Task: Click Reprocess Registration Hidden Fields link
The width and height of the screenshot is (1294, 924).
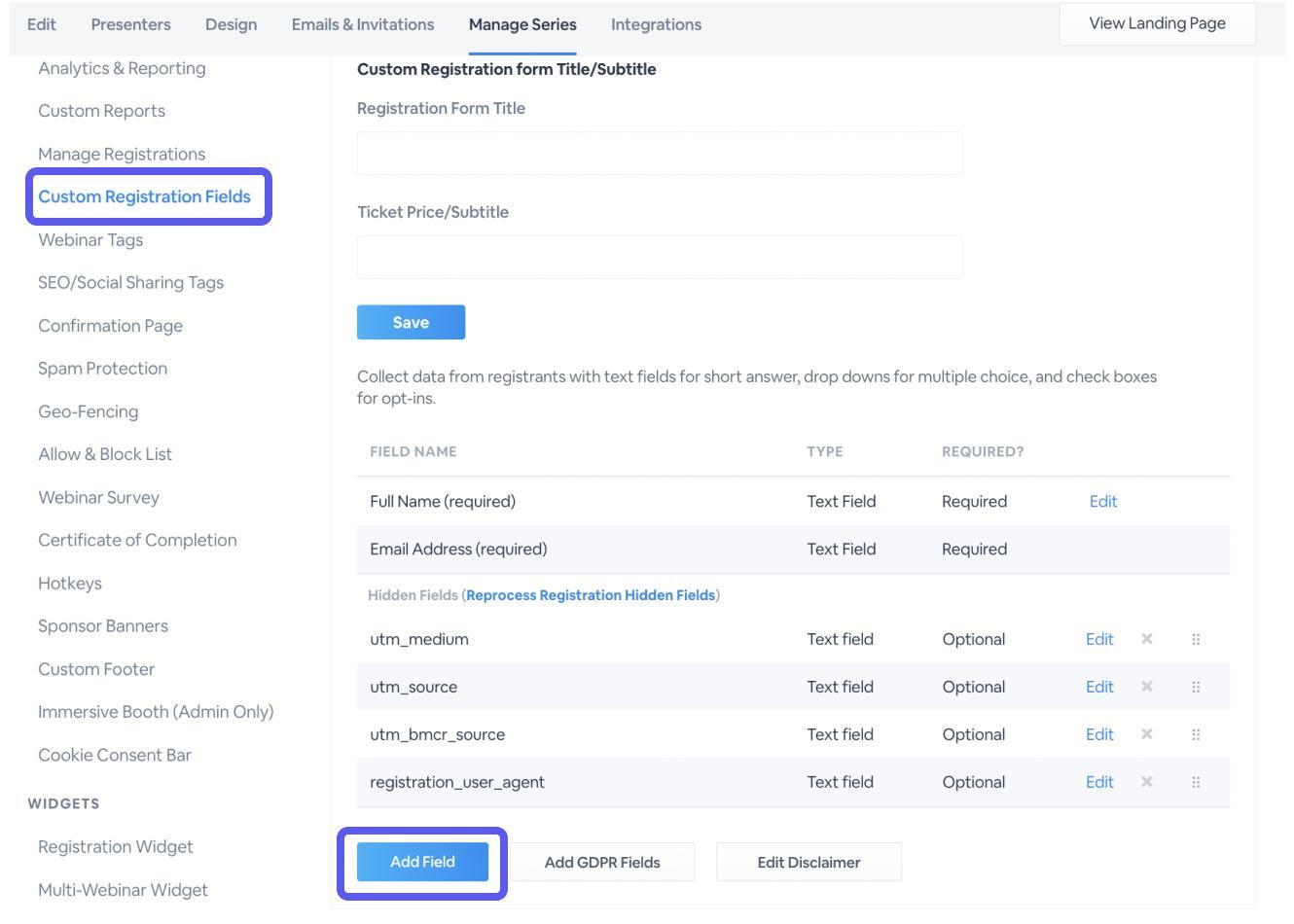Action: click(591, 595)
